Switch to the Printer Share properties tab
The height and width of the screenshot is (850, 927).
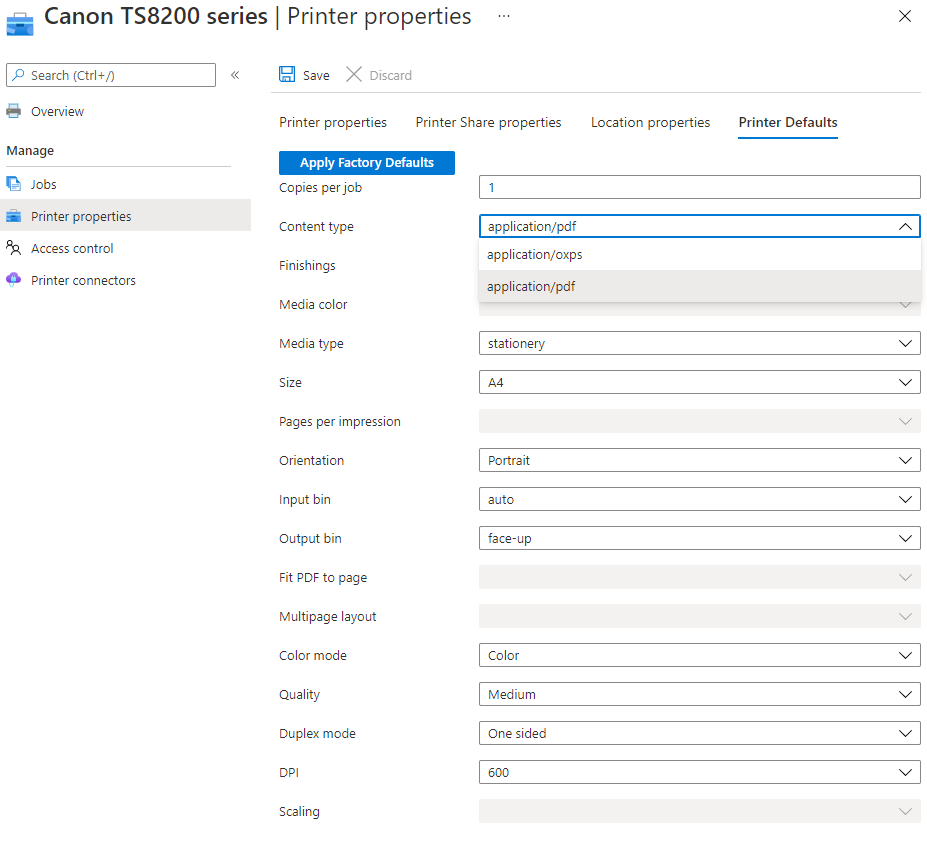pos(488,122)
